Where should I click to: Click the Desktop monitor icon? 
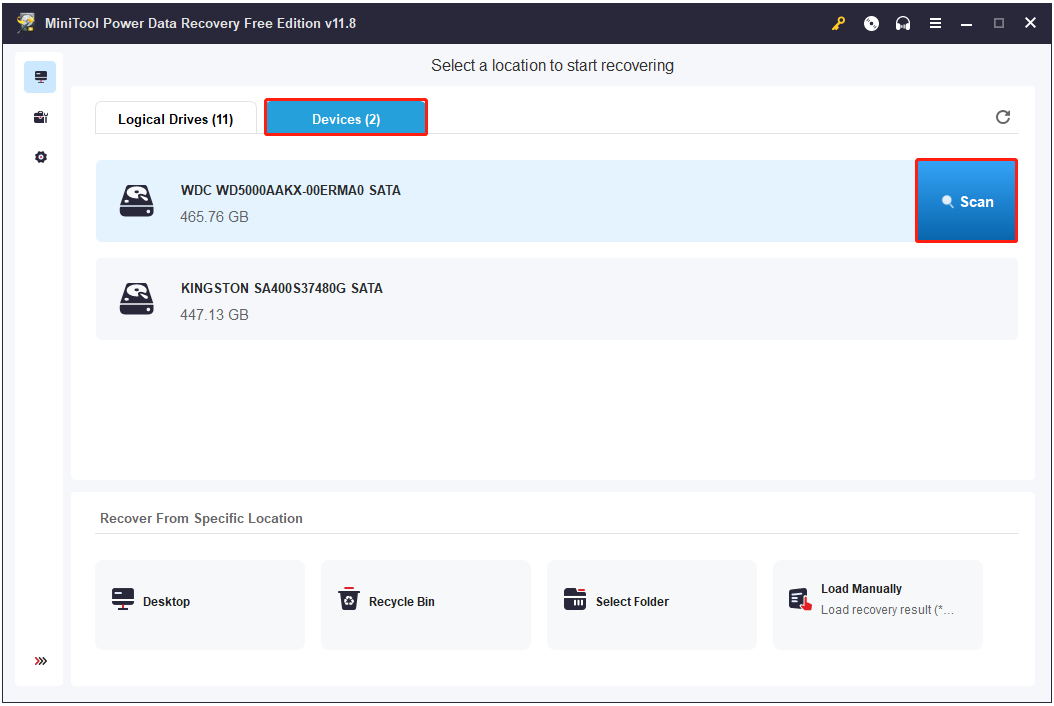click(x=123, y=599)
